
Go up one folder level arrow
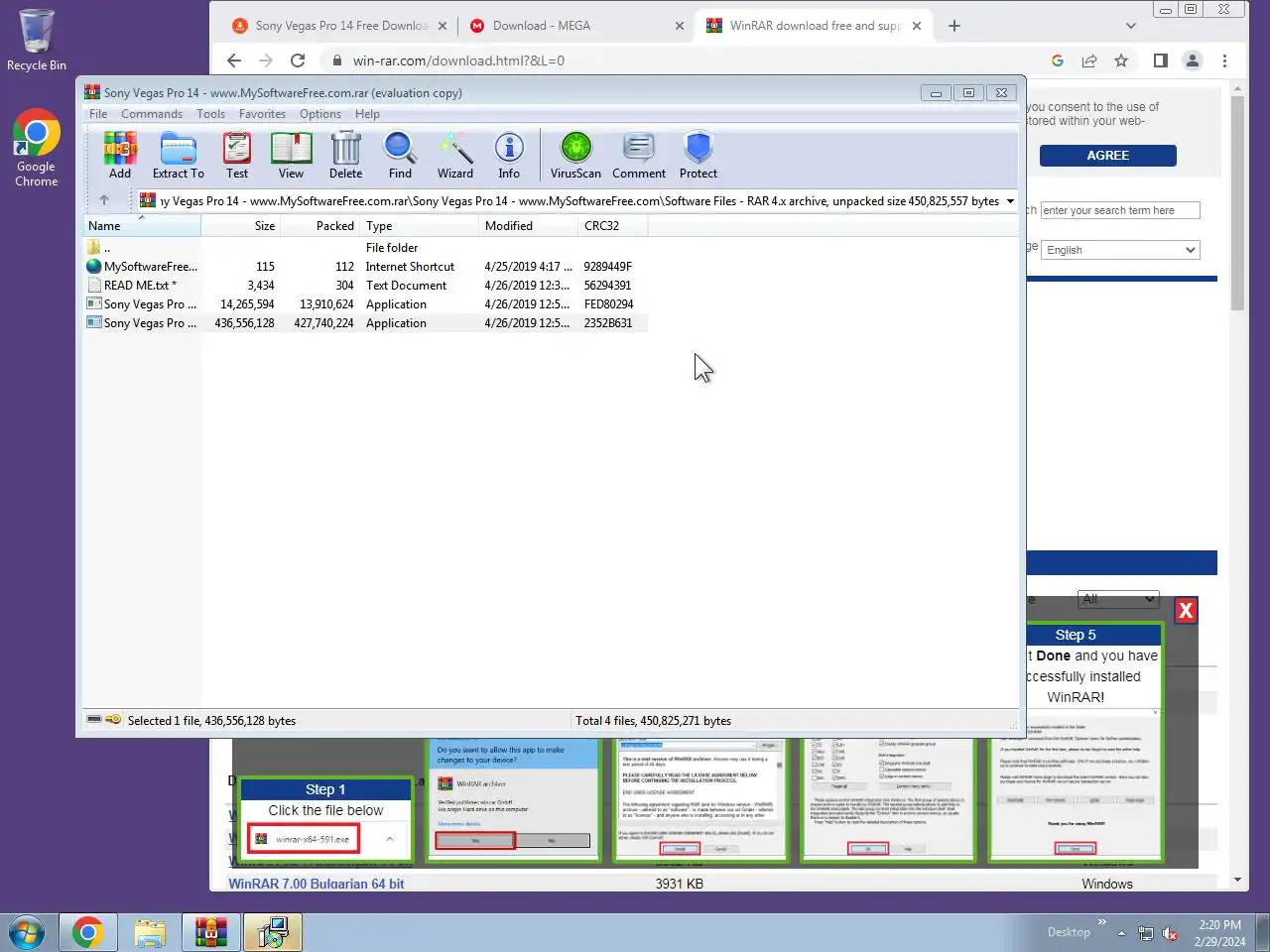pos(104,200)
